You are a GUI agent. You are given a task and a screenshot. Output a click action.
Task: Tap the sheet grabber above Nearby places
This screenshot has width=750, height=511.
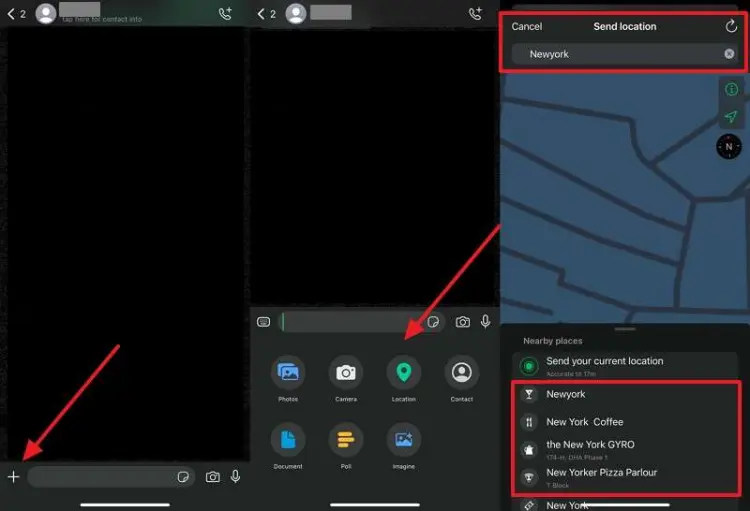[625, 329]
